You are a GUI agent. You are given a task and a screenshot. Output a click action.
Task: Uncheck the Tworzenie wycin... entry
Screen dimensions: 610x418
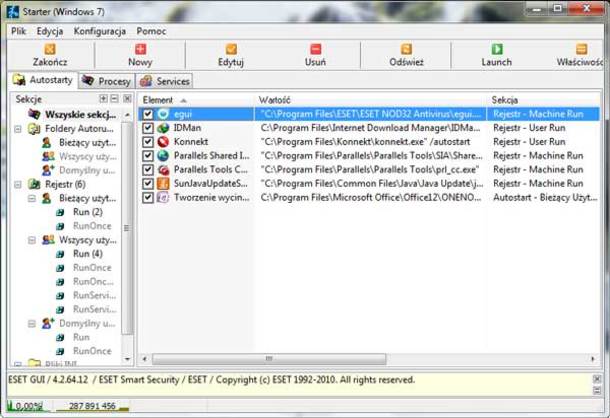(x=148, y=197)
